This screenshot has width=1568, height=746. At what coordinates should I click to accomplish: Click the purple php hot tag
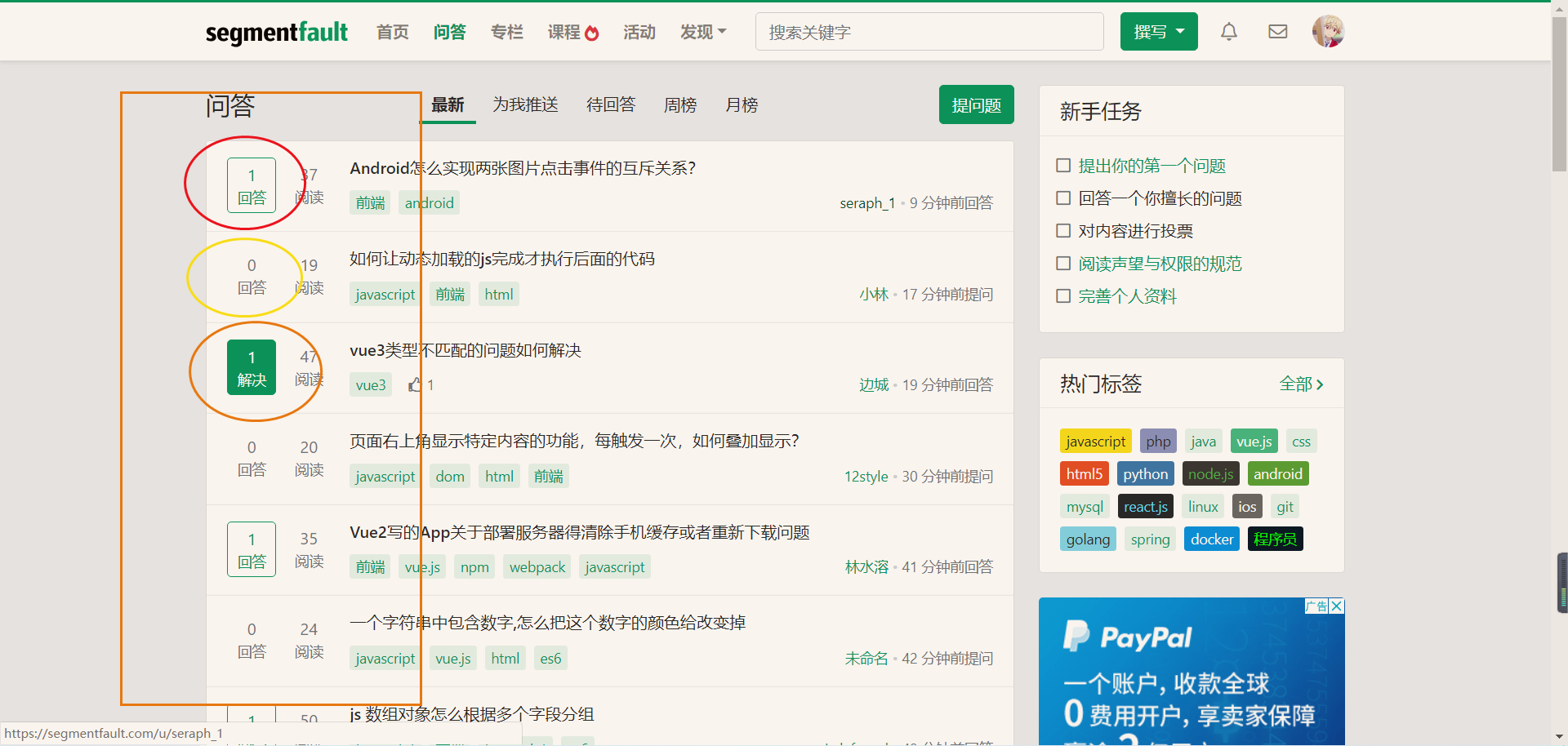pyautogui.click(x=1158, y=441)
